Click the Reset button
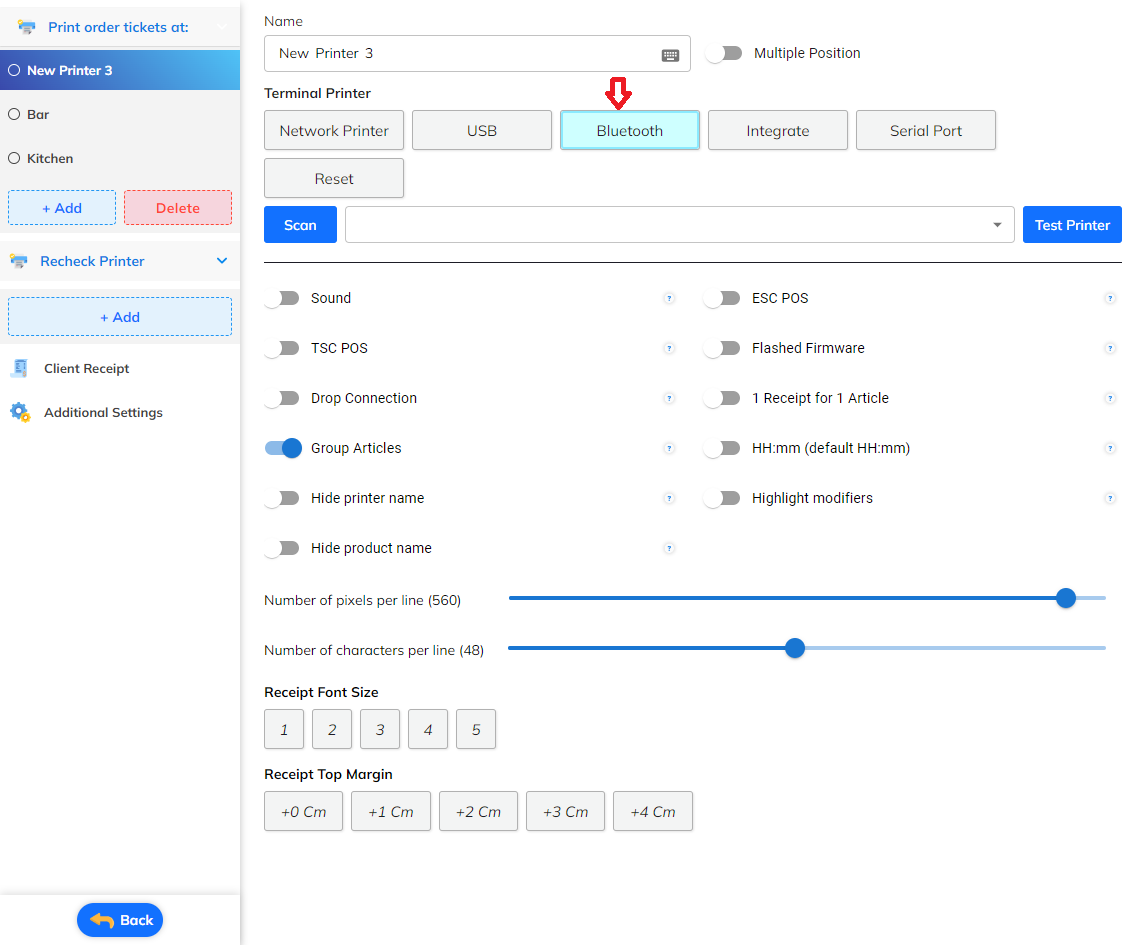This screenshot has height=945, width=1146. [334, 178]
